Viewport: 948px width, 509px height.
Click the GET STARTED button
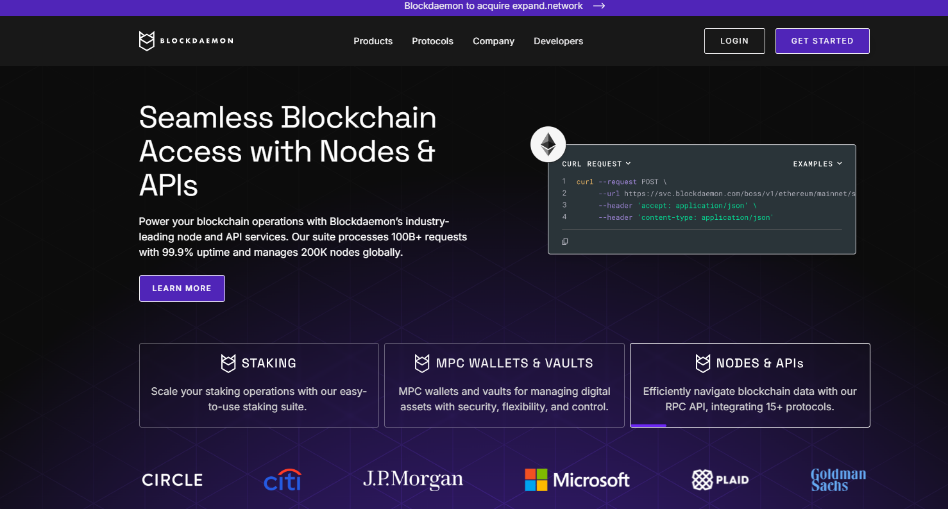tap(822, 41)
